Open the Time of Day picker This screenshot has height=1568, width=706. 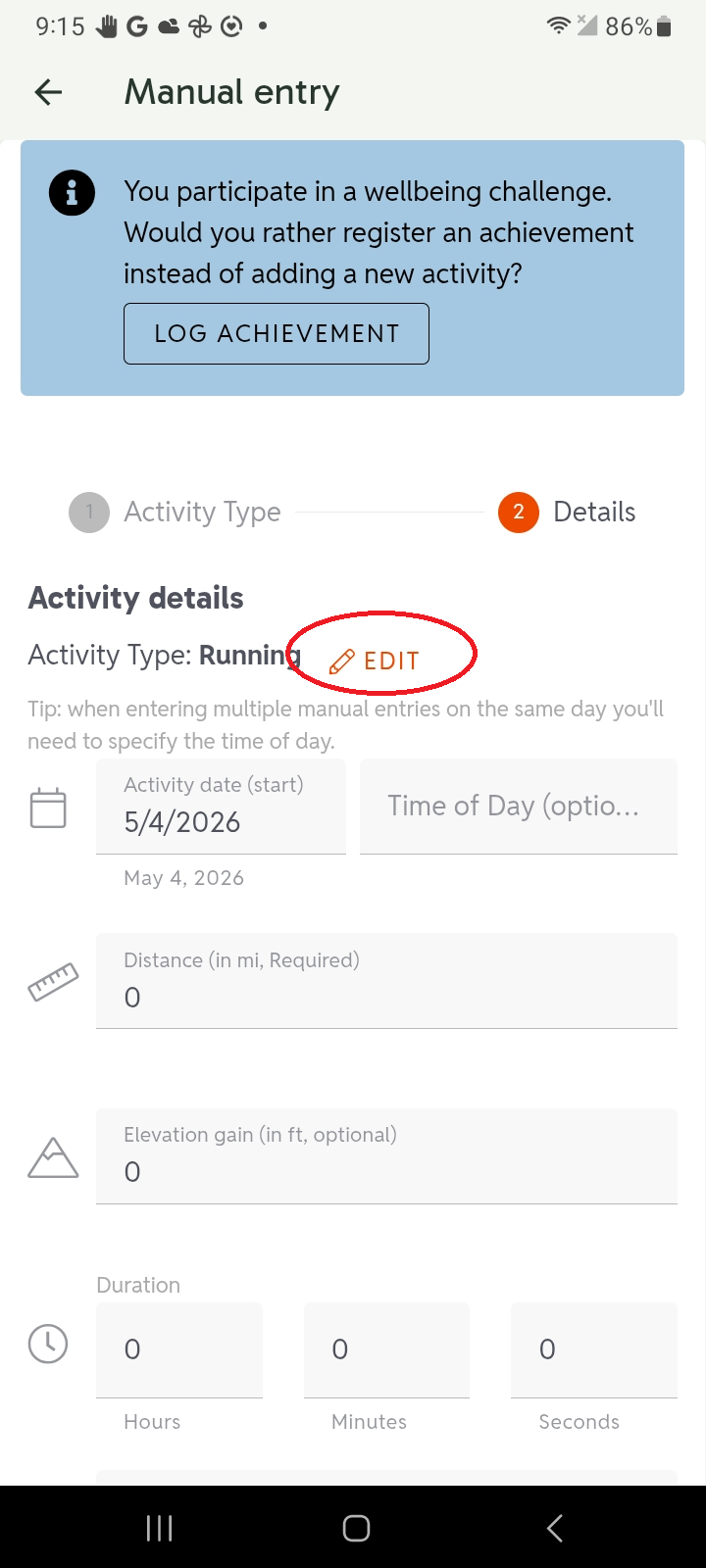point(519,807)
